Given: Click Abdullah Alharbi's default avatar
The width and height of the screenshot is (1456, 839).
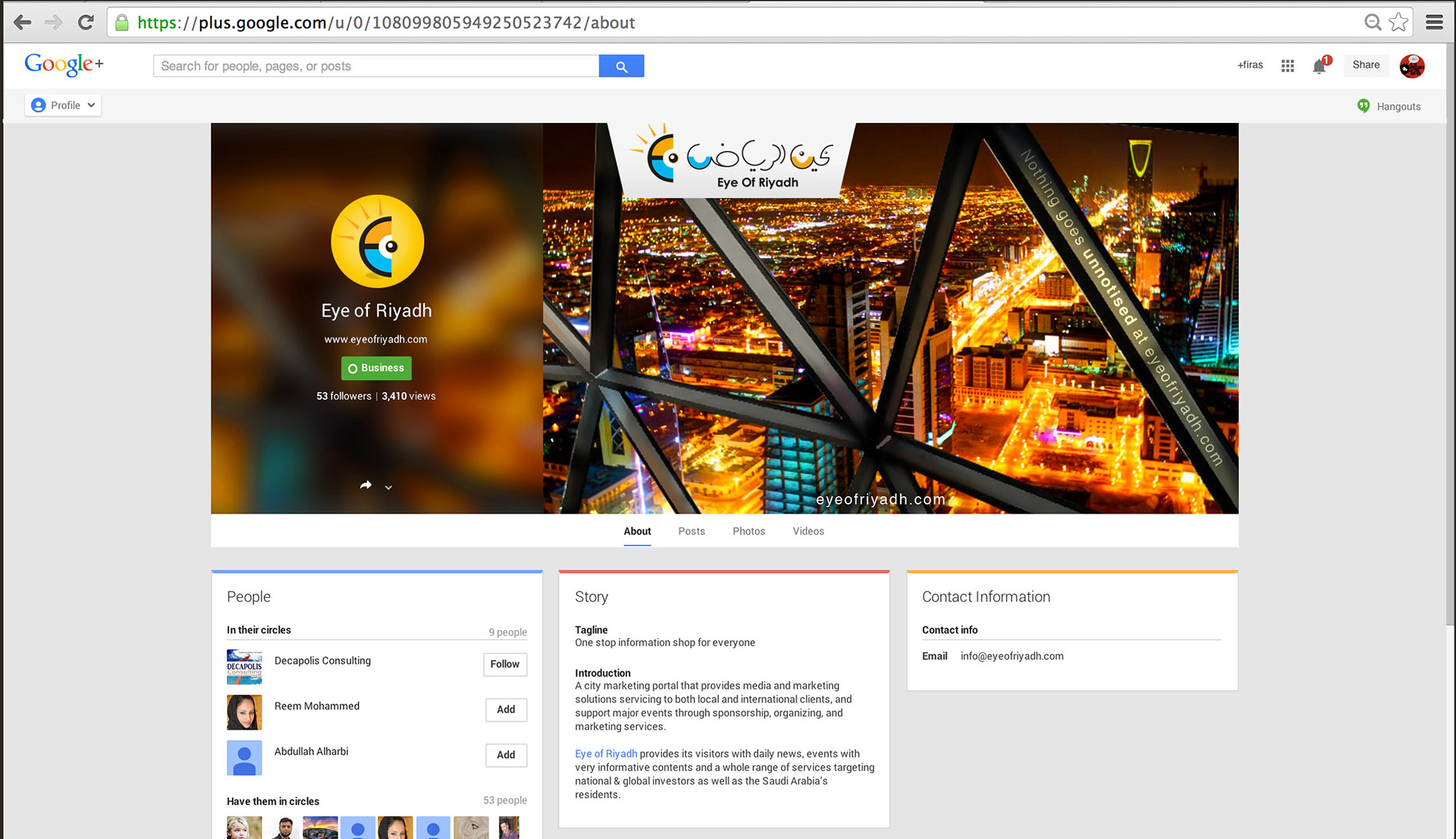Looking at the screenshot, I should click(244, 758).
